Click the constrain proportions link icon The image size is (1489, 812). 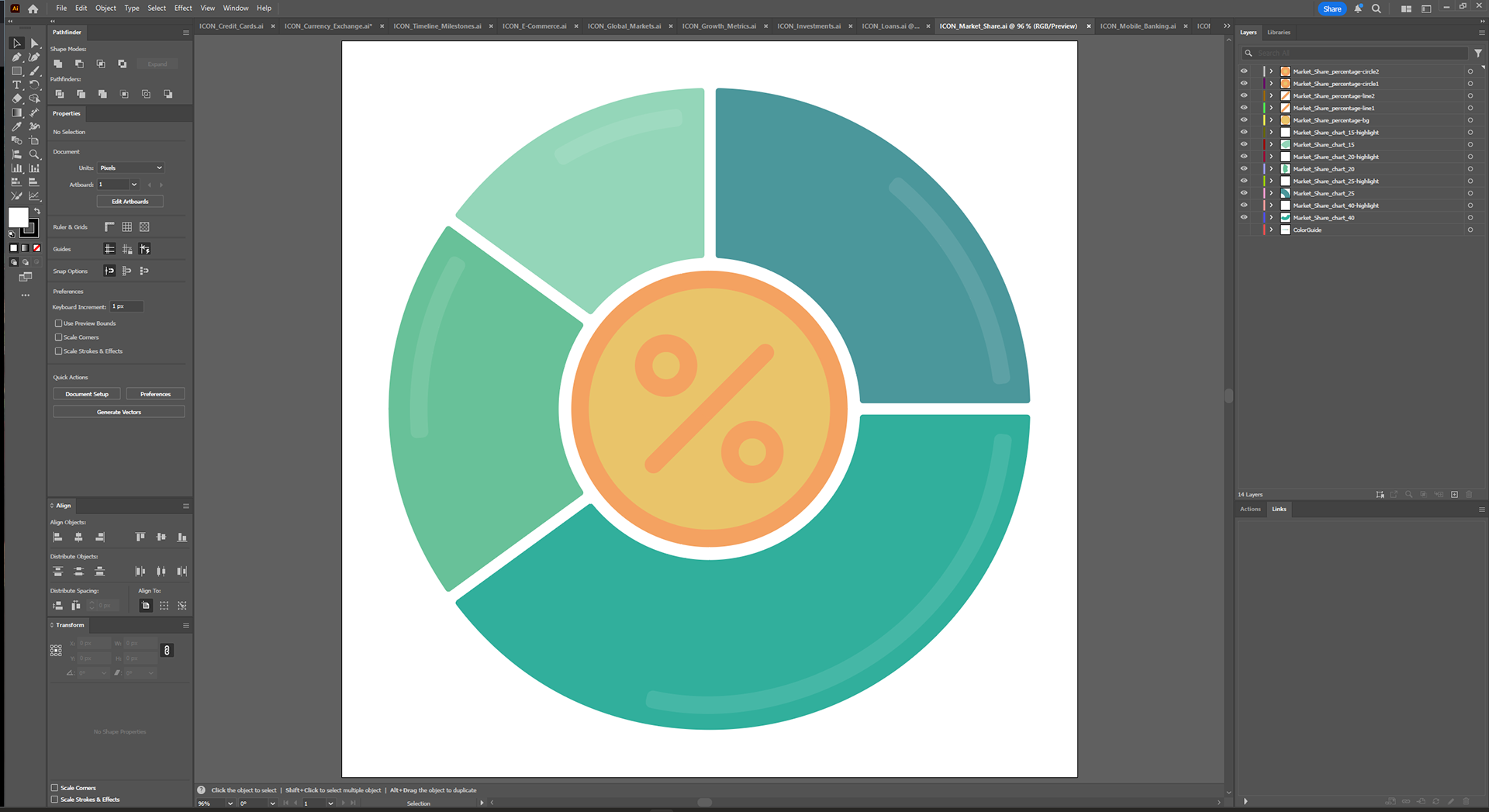click(167, 650)
